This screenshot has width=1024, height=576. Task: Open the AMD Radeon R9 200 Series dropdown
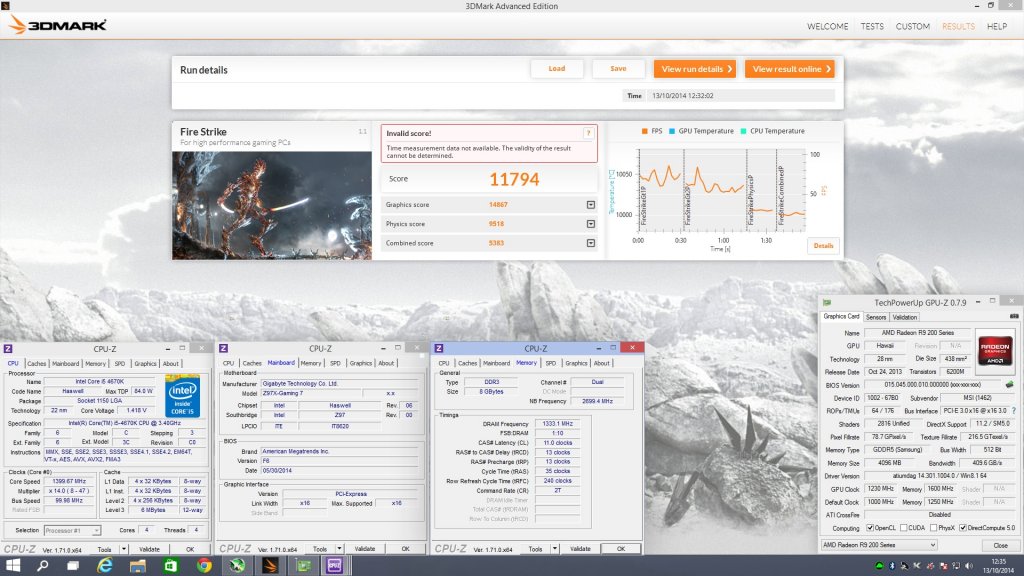(x=879, y=545)
